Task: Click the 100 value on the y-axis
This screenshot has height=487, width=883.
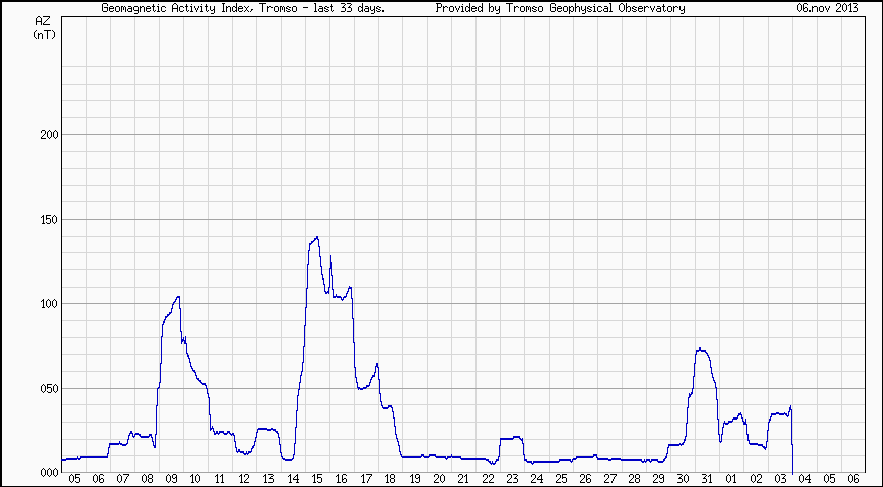Action: [x=45, y=304]
